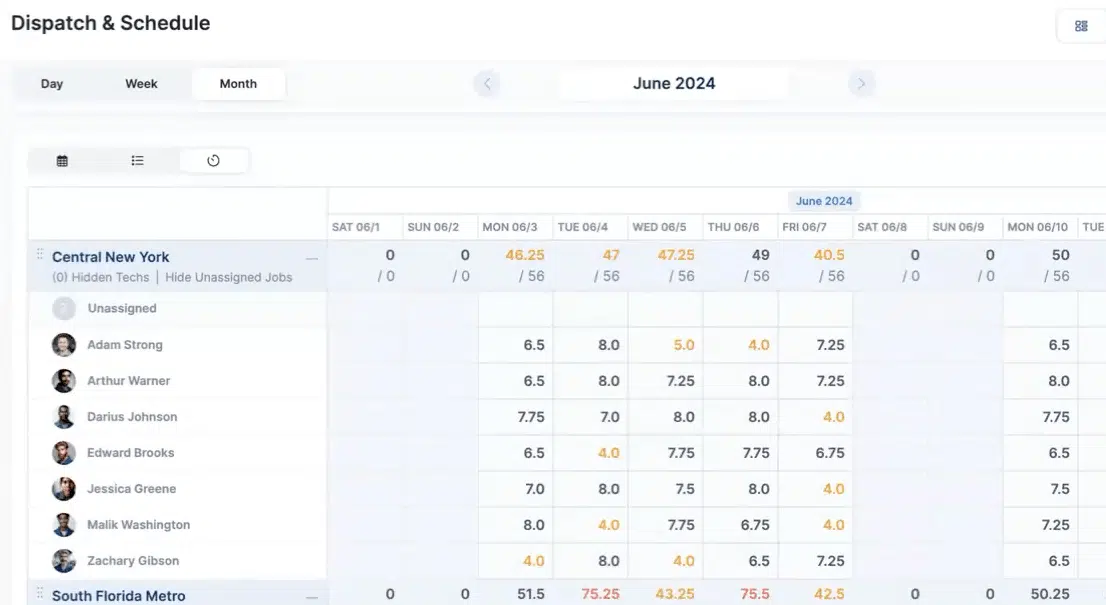
Task: Click Jessica Greene's profile picture
Action: point(63,488)
